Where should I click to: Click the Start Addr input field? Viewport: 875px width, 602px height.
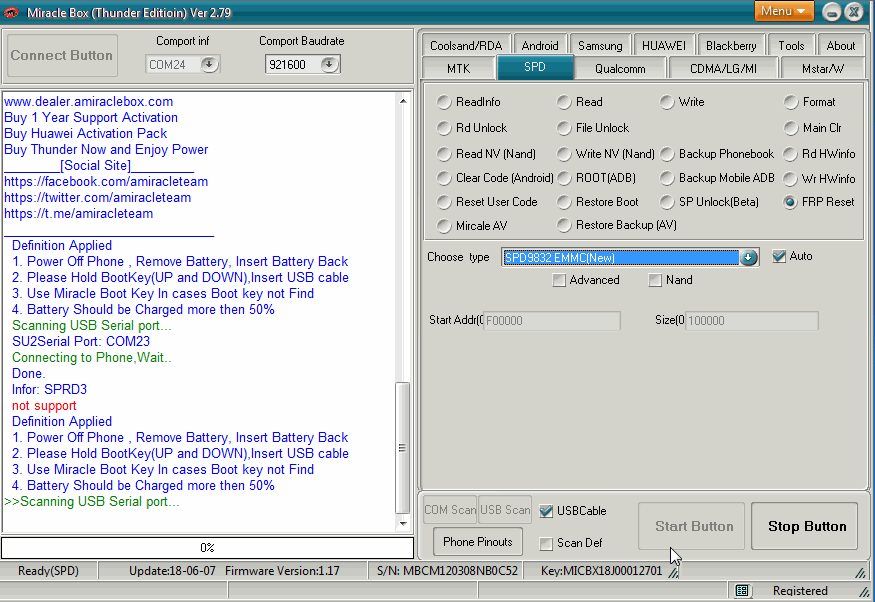click(x=551, y=321)
